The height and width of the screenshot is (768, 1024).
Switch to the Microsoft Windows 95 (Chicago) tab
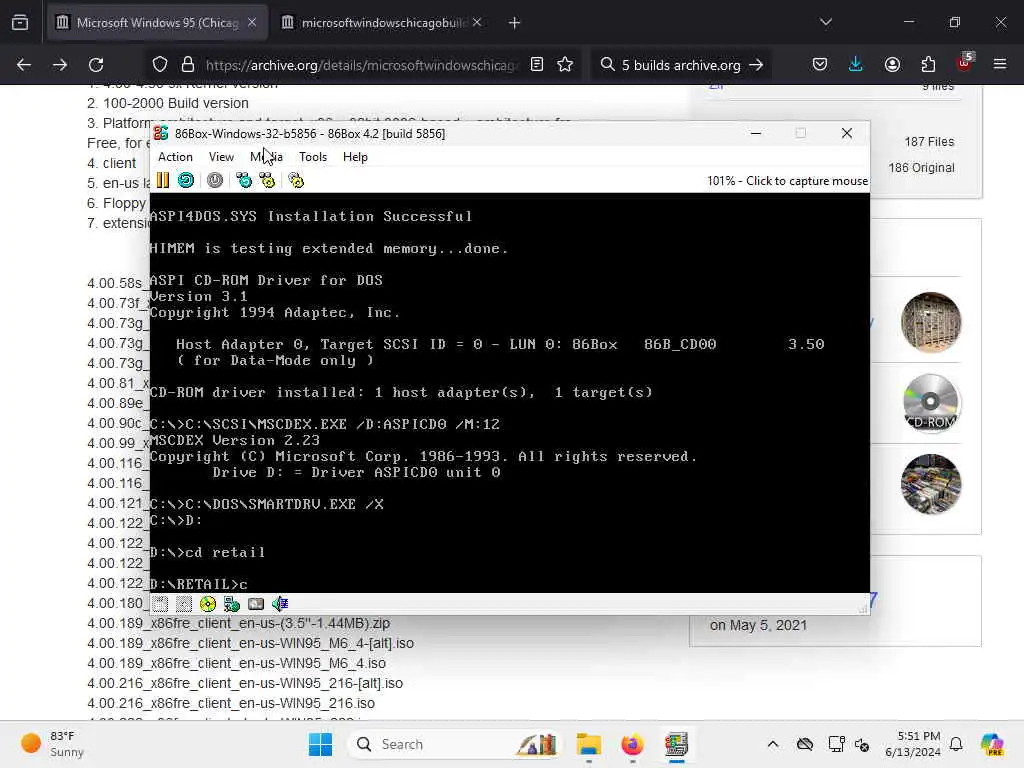[x=157, y=23]
